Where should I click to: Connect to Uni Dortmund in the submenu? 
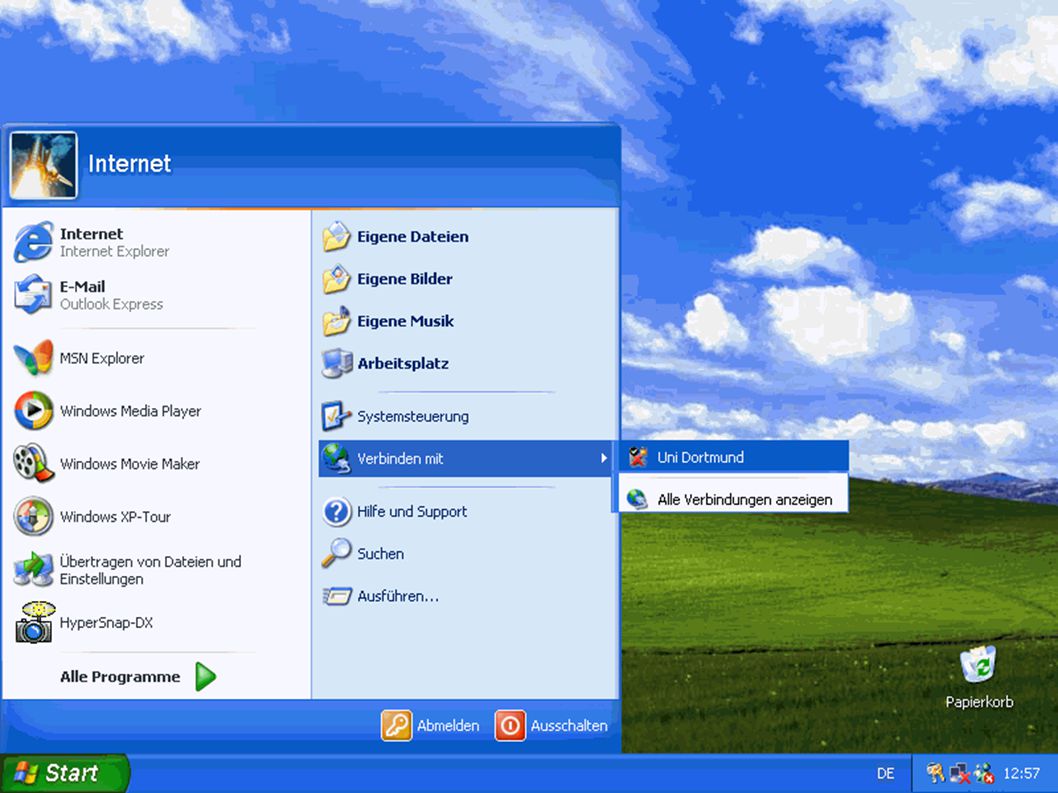pos(733,457)
